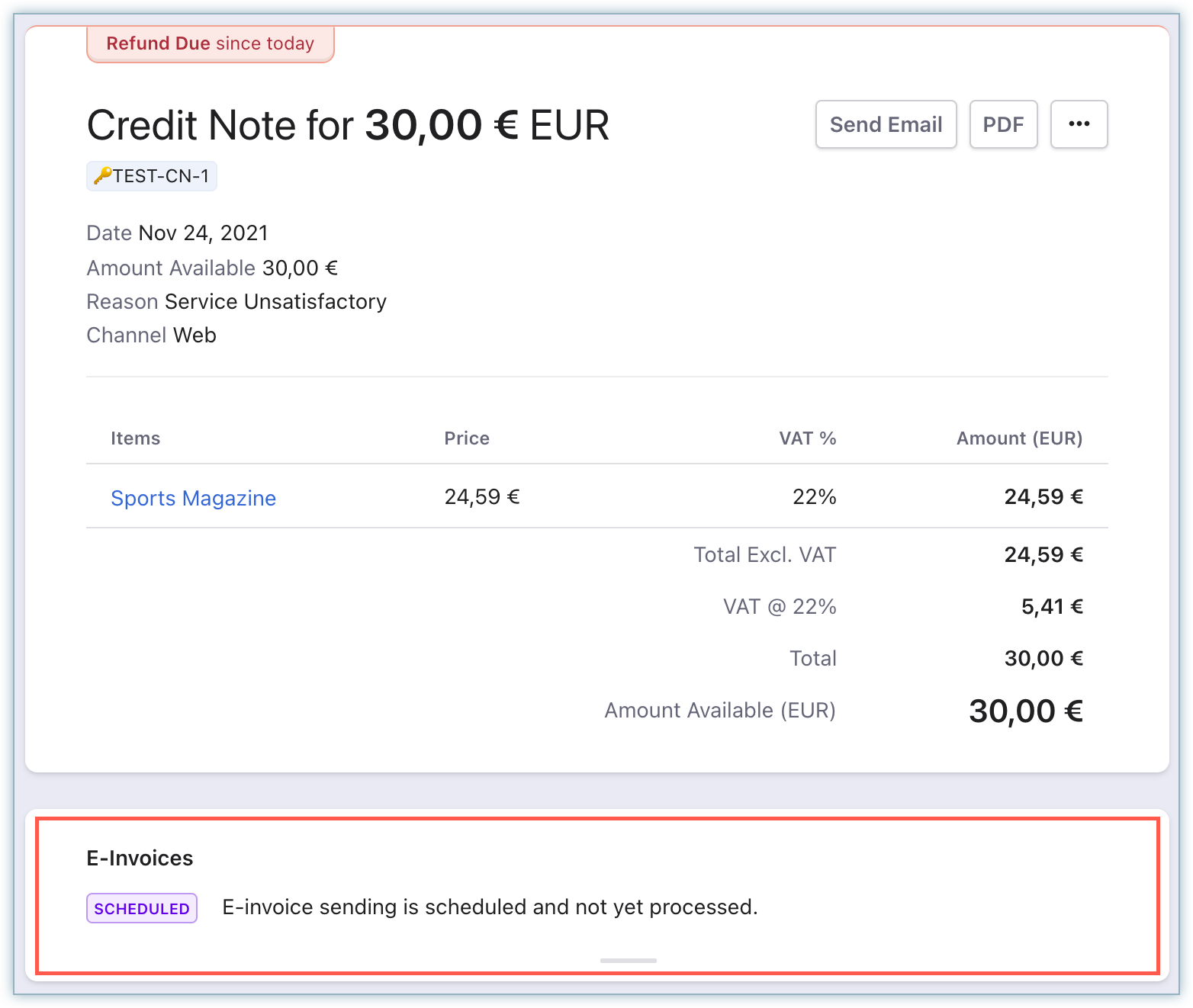The image size is (1193, 1008).
Task: Download the credit note as PDF
Action: [x=1003, y=124]
